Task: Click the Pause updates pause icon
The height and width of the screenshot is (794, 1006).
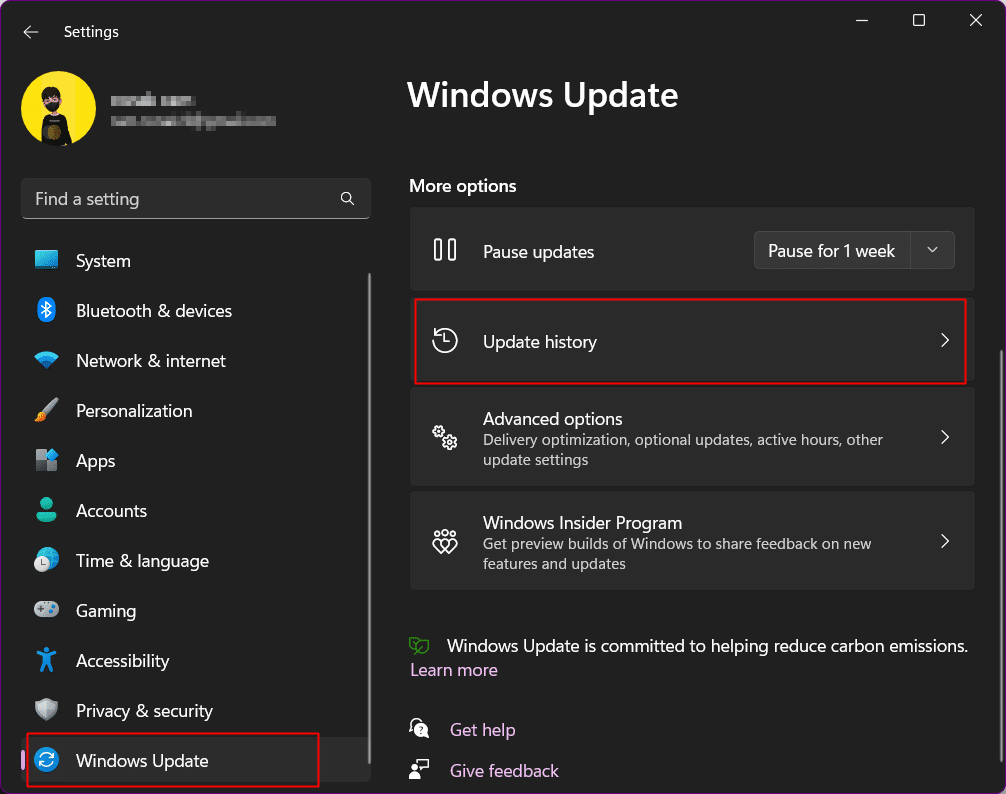Action: pyautogui.click(x=445, y=249)
